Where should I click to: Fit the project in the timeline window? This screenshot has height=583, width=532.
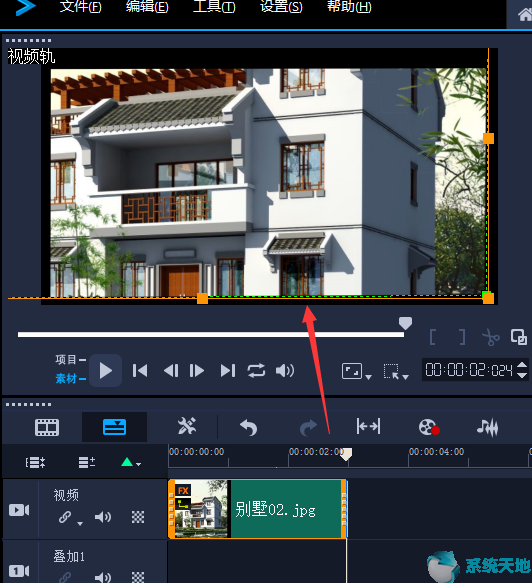tap(368, 426)
